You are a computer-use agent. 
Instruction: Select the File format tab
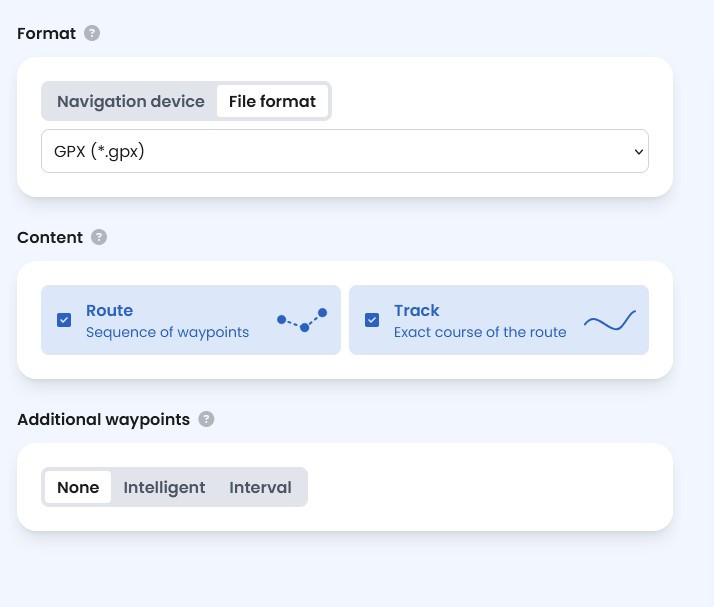click(x=272, y=102)
